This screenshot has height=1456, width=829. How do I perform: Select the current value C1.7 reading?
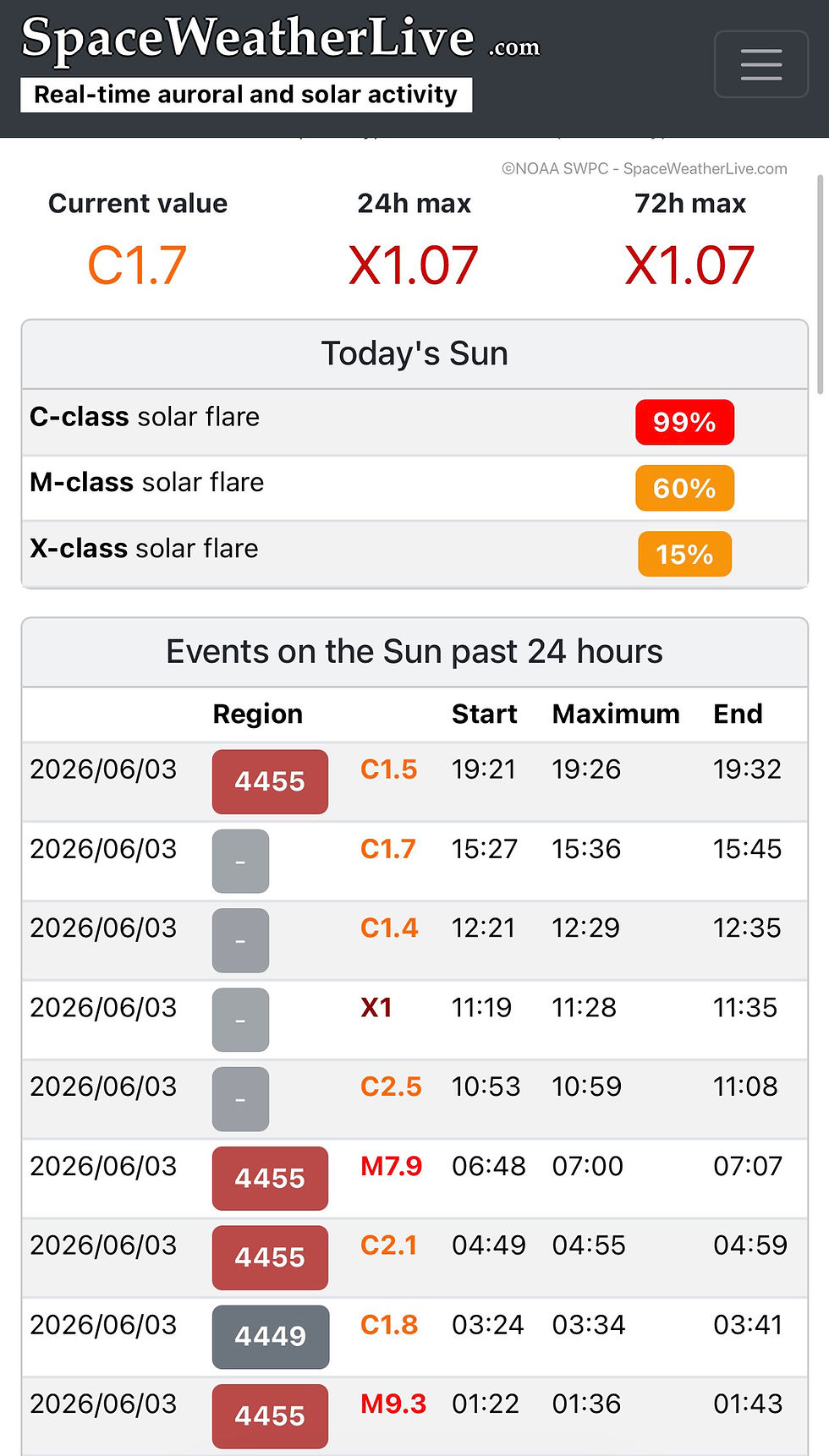(x=137, y=265)
